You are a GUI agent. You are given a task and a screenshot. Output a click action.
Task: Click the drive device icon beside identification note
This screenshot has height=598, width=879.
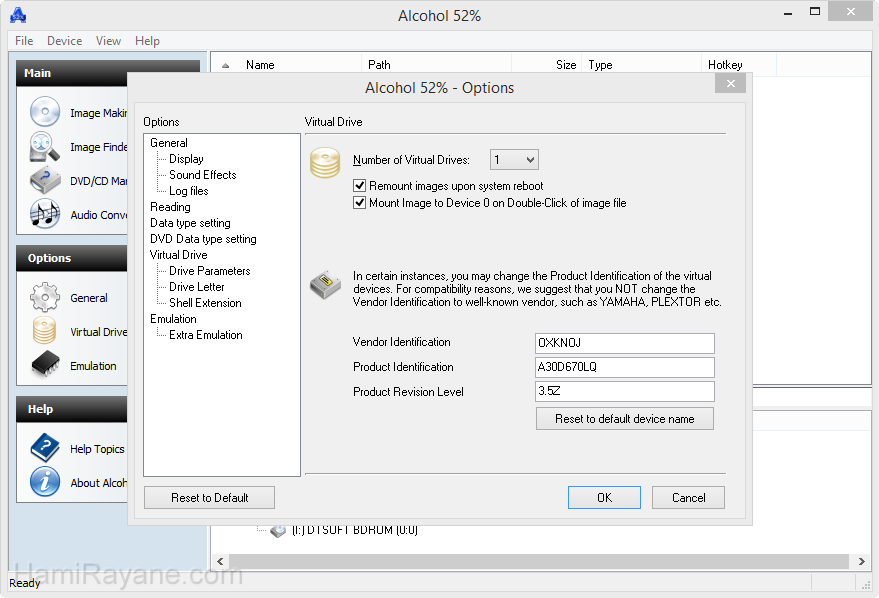click(325, 285)
